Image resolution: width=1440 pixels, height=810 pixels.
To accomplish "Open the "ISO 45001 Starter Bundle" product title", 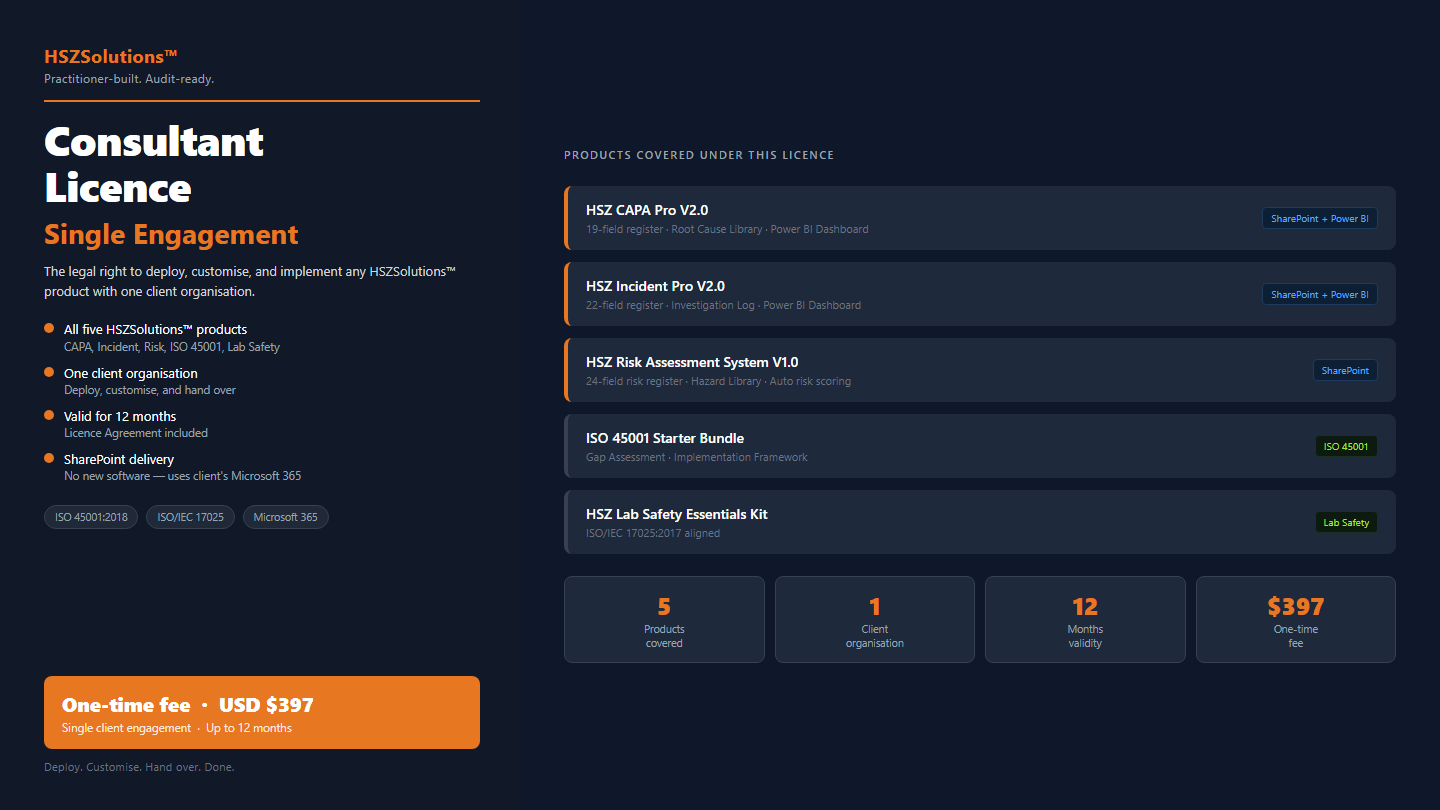I will (665, 438).
